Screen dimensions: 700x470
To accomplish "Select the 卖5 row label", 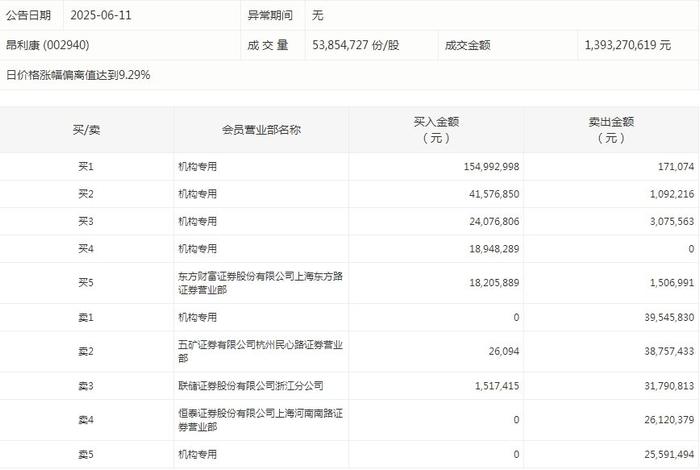I will click(86, 454).
